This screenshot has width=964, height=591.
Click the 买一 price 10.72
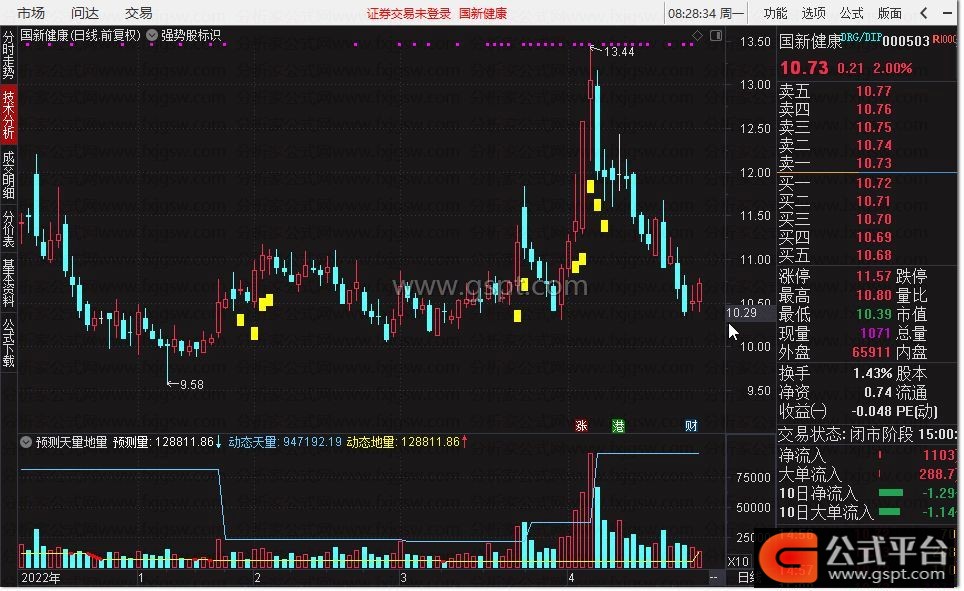(x=874, y=183)
